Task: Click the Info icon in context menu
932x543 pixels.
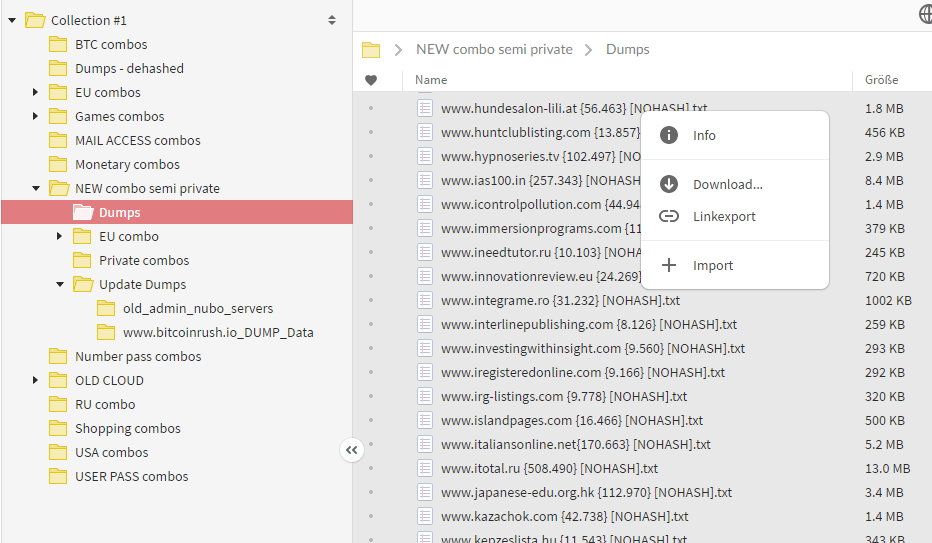Action: click(669, 135)
